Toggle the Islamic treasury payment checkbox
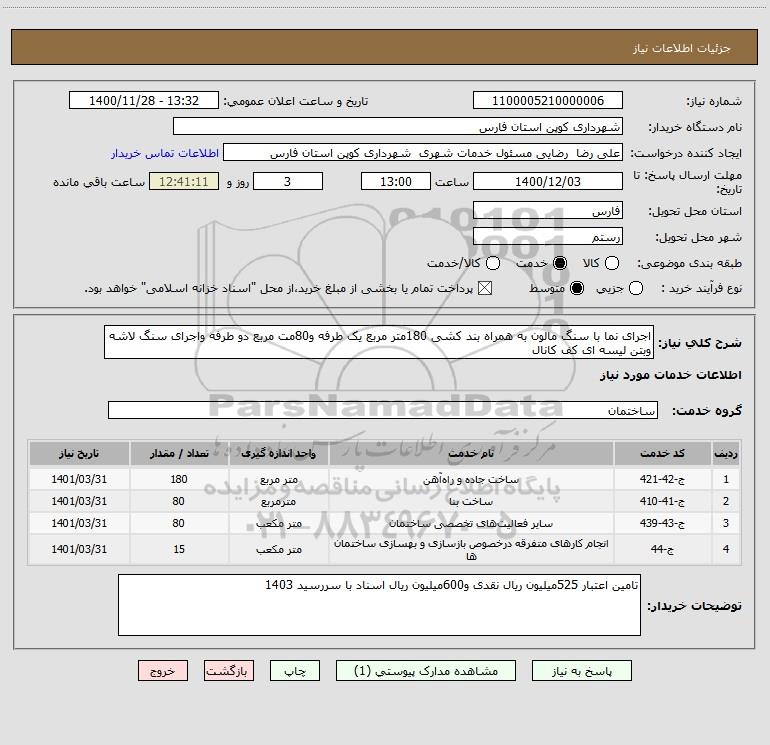This screenshot has height=745, width=770. click(485, 288)
